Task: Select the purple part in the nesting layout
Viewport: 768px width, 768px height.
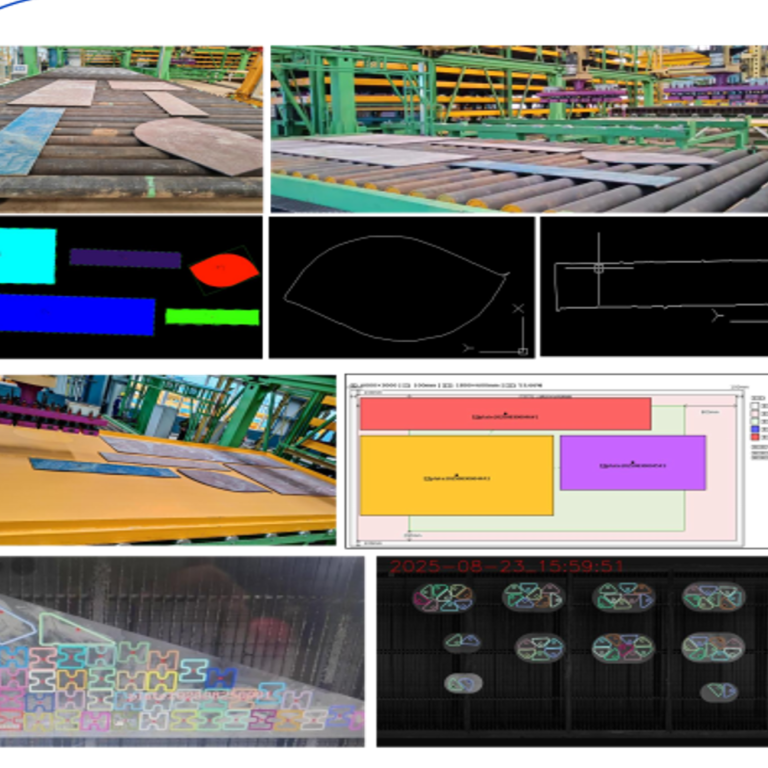Action: point(633,463)
